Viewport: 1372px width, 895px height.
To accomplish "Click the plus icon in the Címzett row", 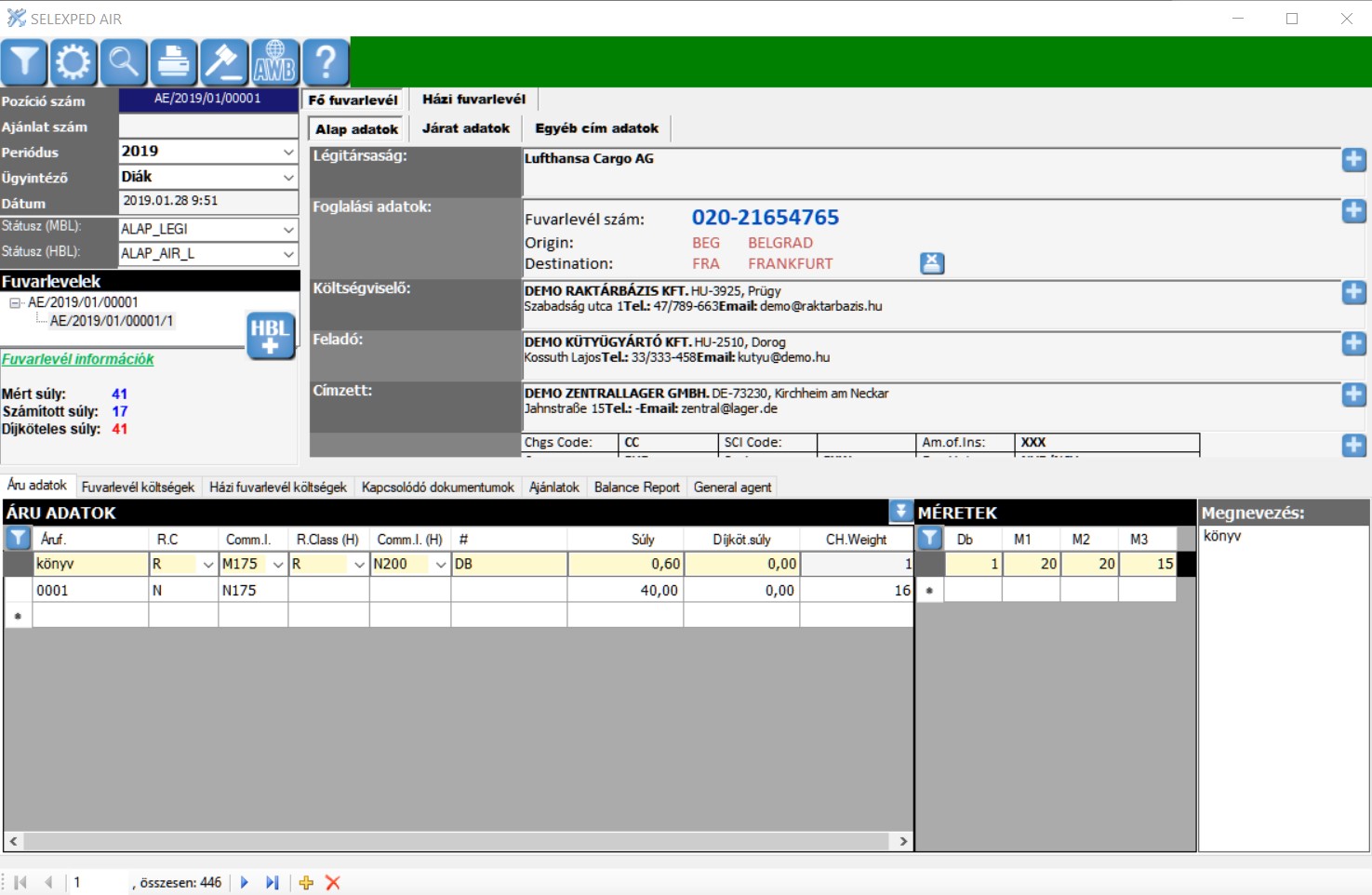I will (x=1353, y=394).
